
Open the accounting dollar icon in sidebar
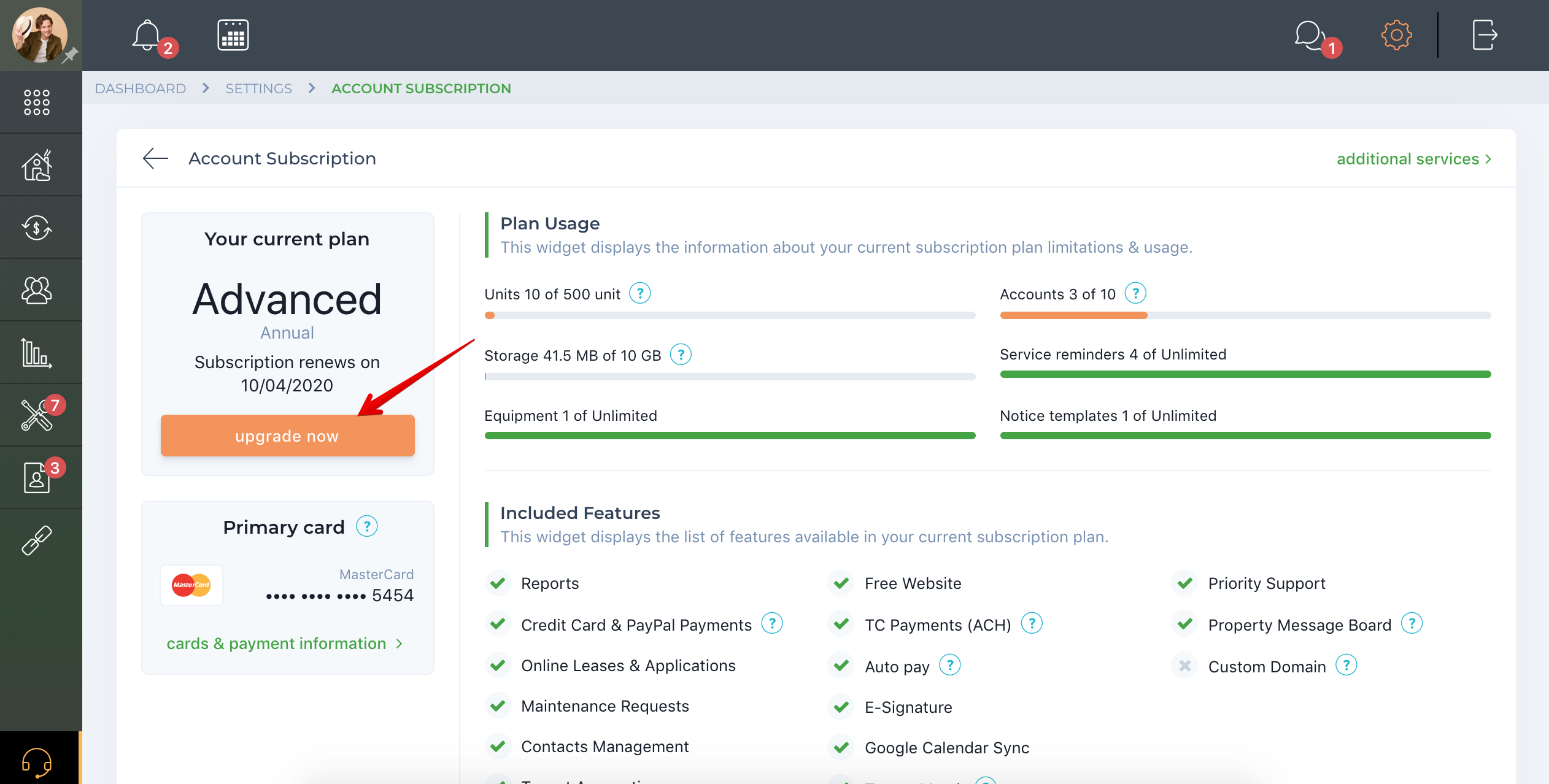[x=37, y=228]
